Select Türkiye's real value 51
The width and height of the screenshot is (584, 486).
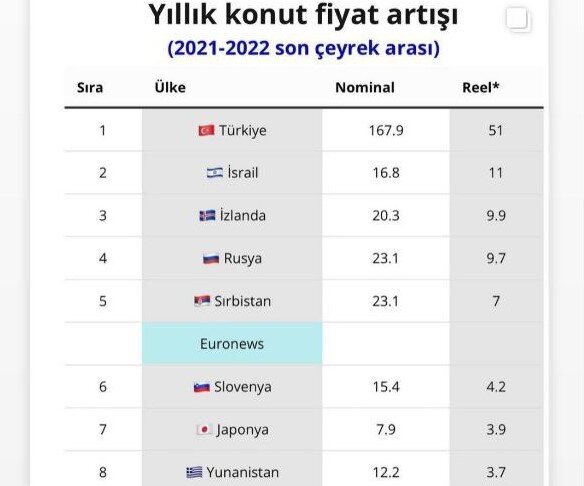tap(496, 130)
